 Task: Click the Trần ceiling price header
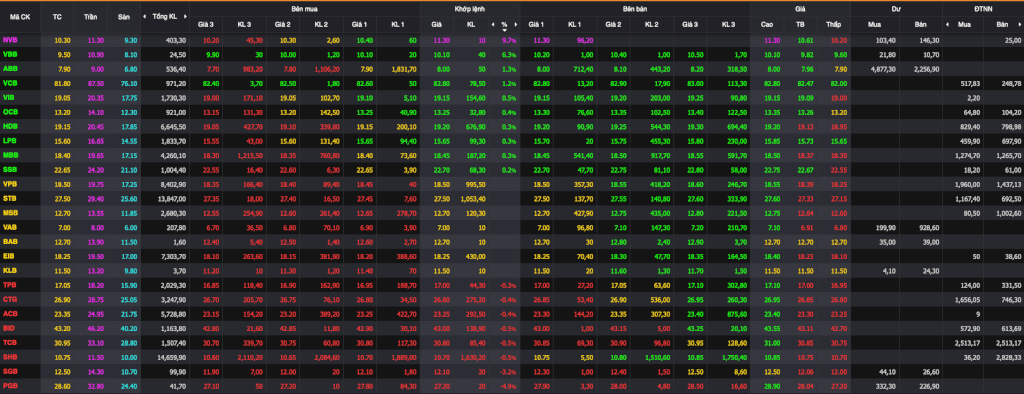[x=90, y=16]
